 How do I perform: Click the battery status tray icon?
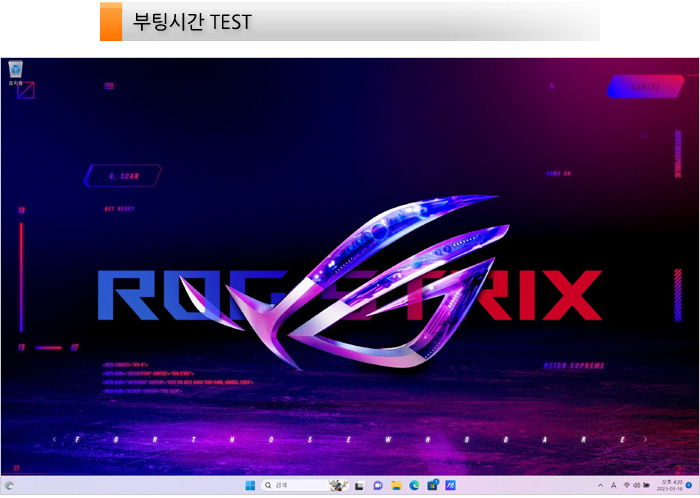(646, 485)
